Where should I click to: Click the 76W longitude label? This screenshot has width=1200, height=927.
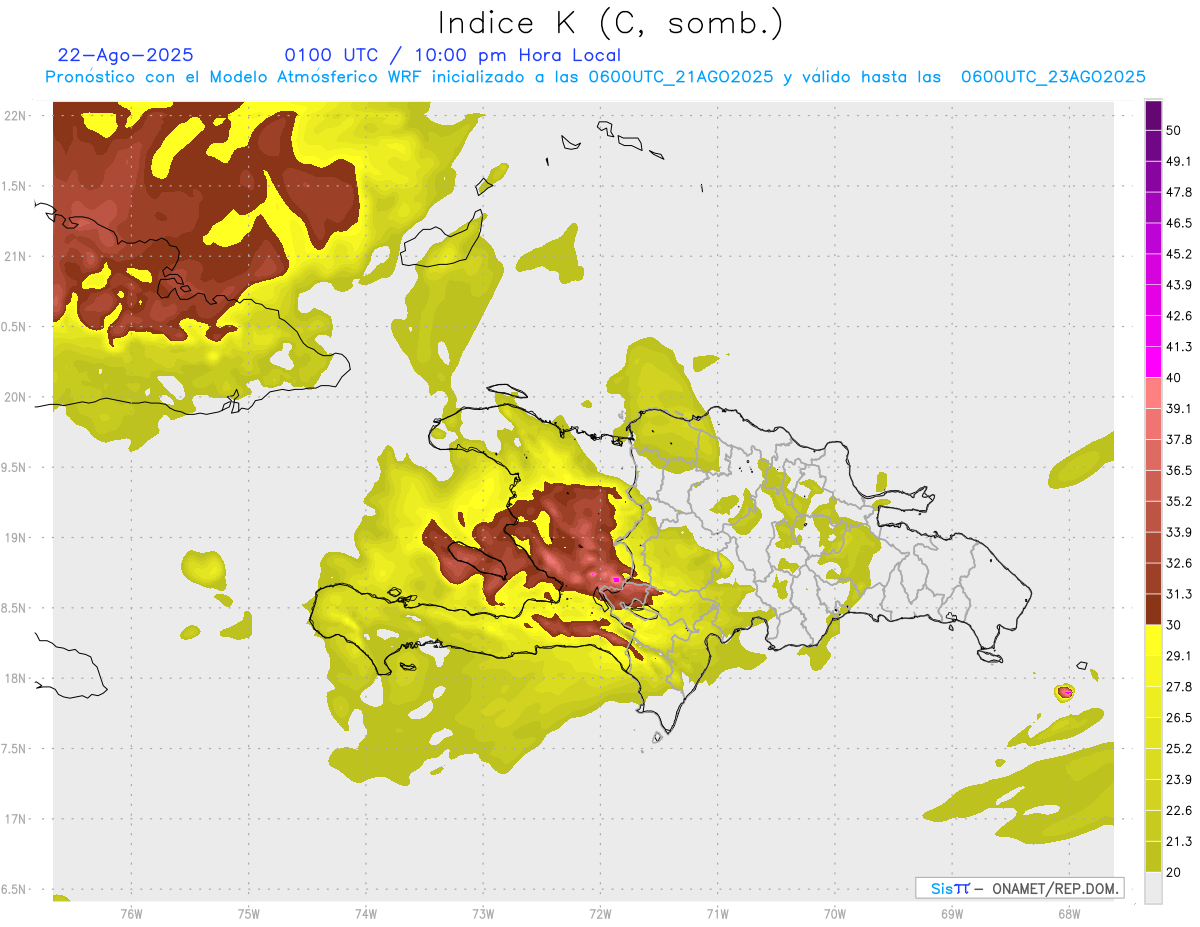click(x=131, y=913)
